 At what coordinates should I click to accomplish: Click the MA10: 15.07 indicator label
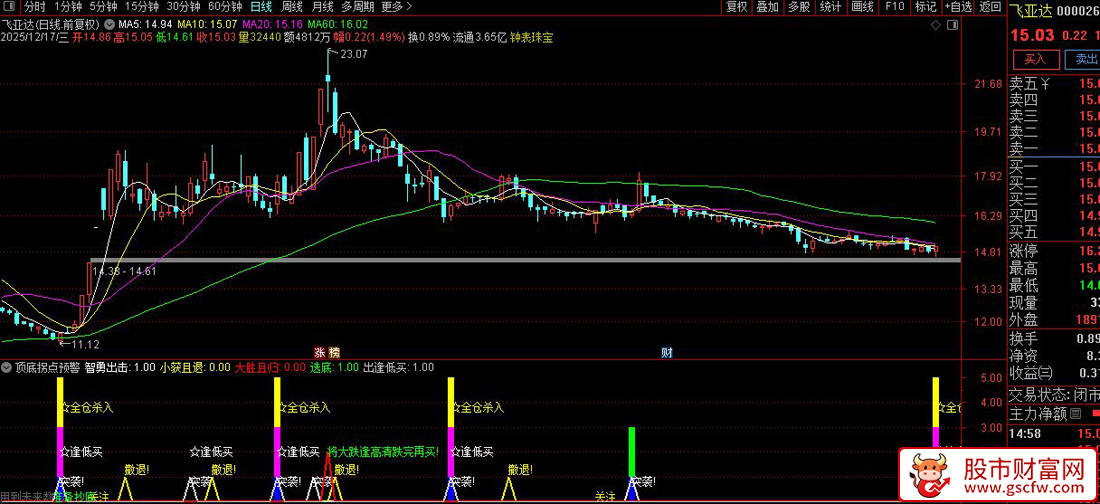click(206, 25)
